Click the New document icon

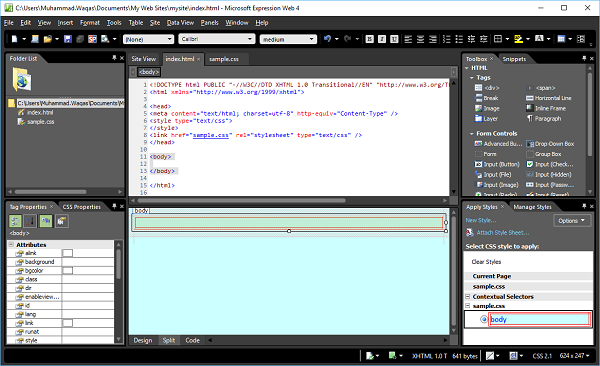click(15, 39)
